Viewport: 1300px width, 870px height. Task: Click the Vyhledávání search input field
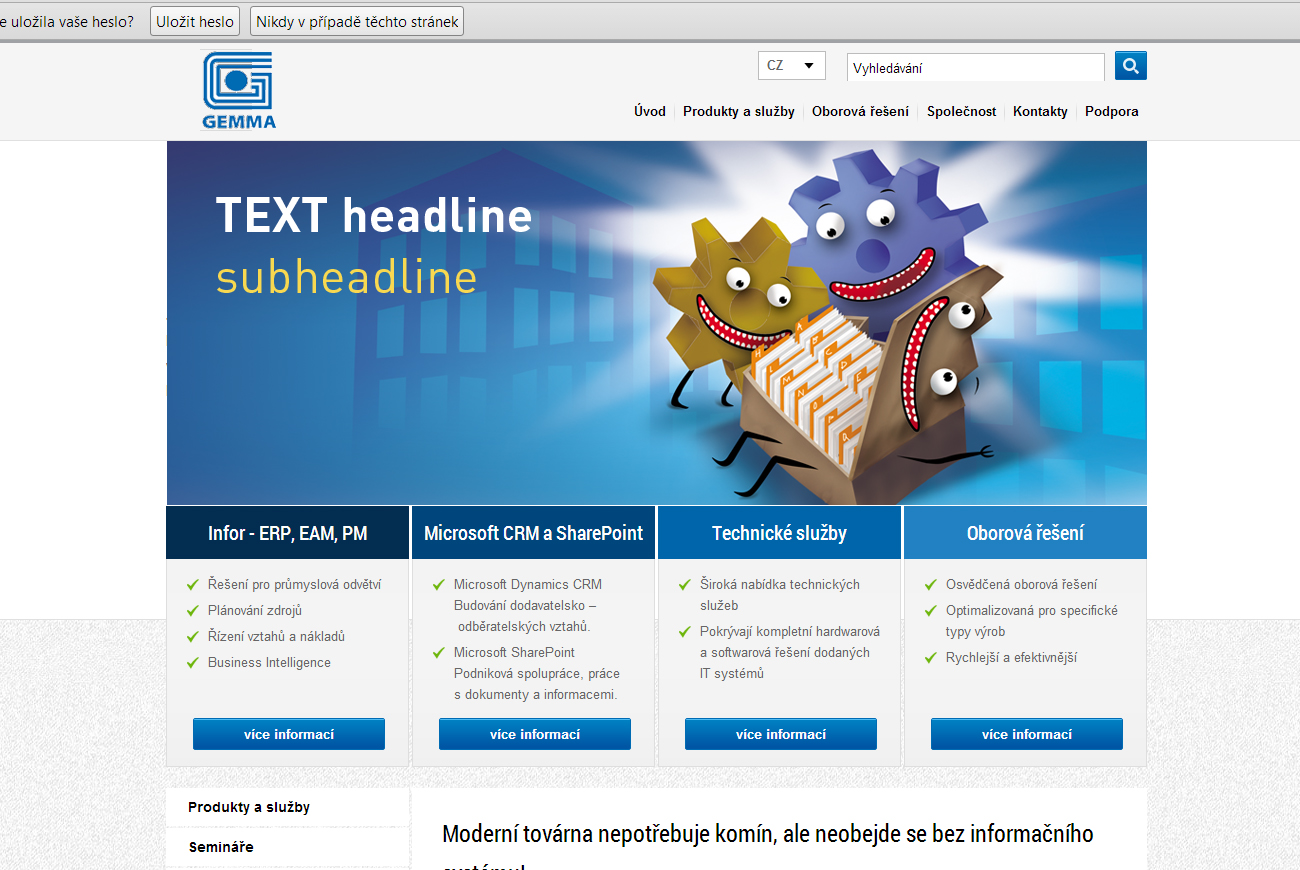[x=975, y=68]
